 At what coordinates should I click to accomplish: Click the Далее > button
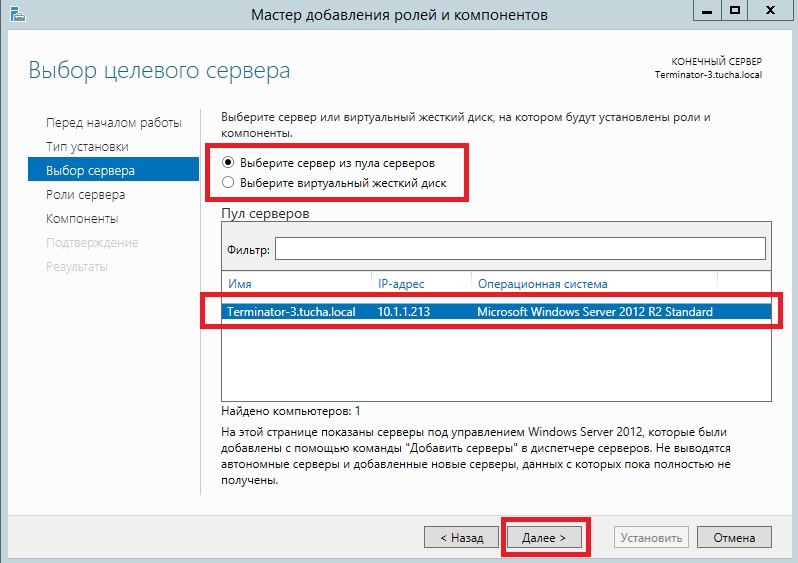[544, 538]
